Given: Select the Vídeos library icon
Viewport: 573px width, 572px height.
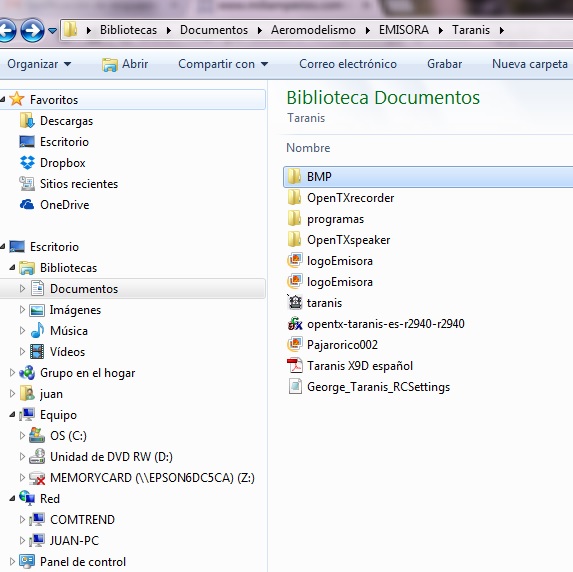Looking at the screenshot, I should (x=37, y=352).
